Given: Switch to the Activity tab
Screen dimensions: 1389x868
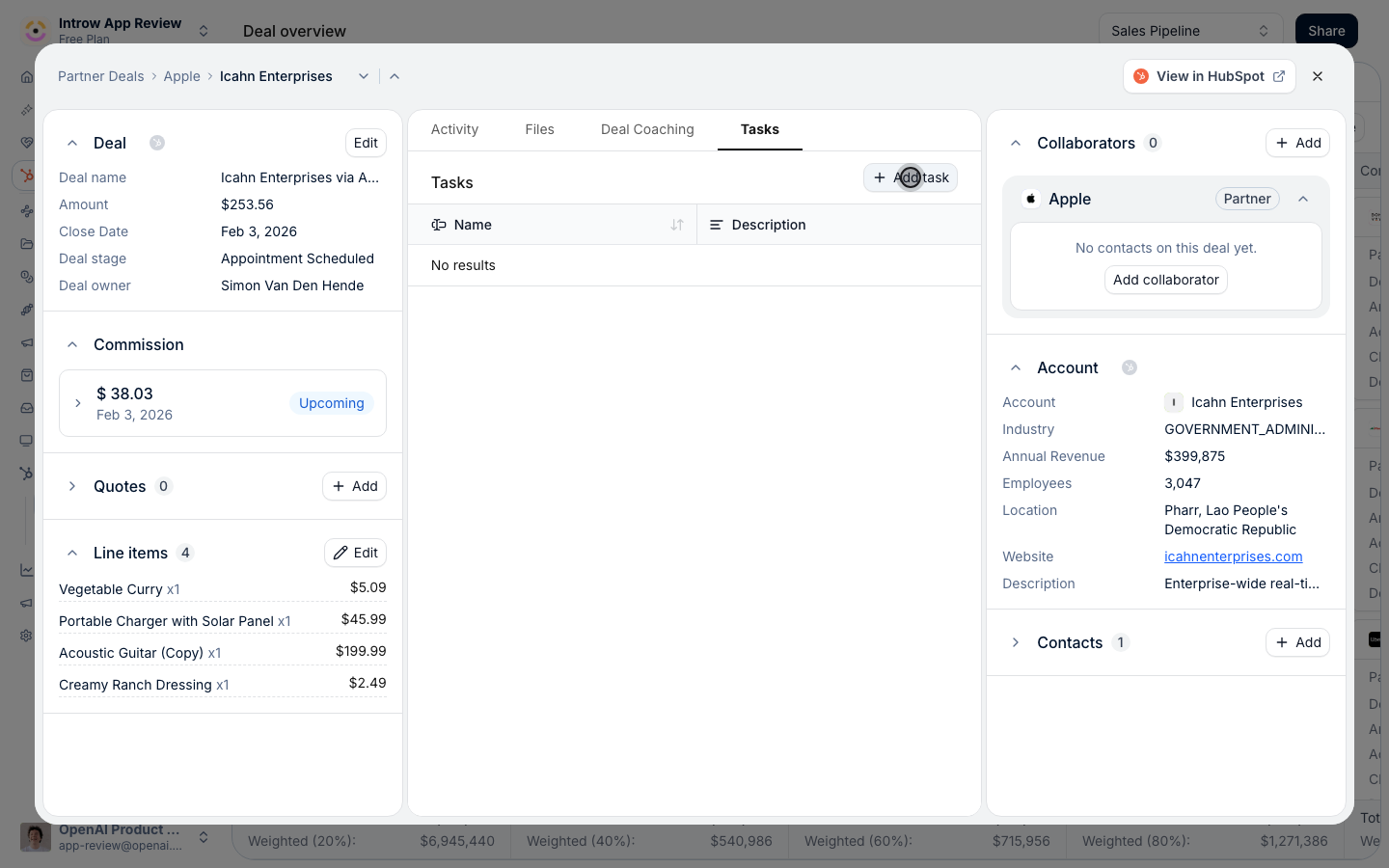Looking at the screenshot, I should [x=454, y=129].
